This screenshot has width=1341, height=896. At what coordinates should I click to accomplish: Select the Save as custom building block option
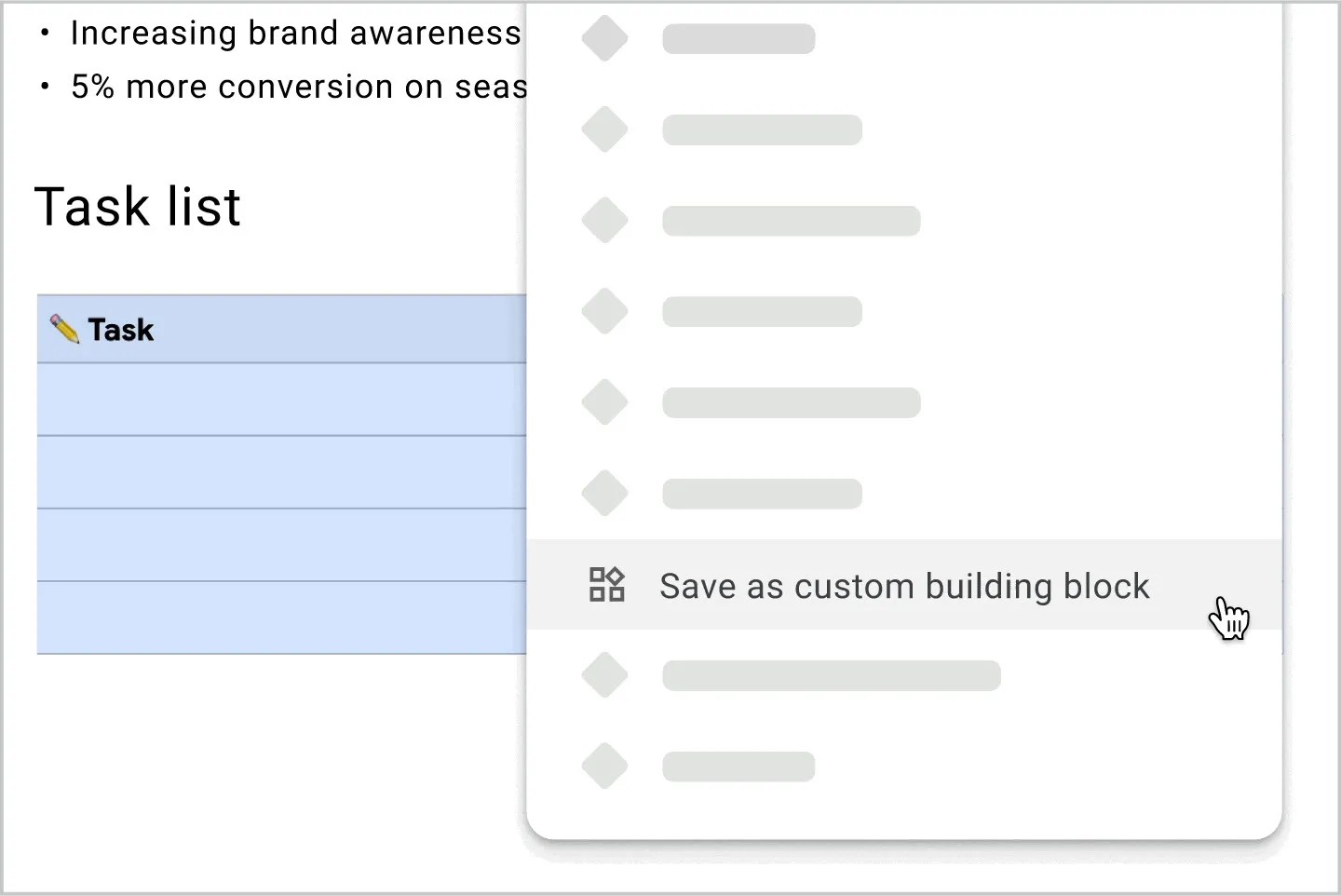point(903,585)
